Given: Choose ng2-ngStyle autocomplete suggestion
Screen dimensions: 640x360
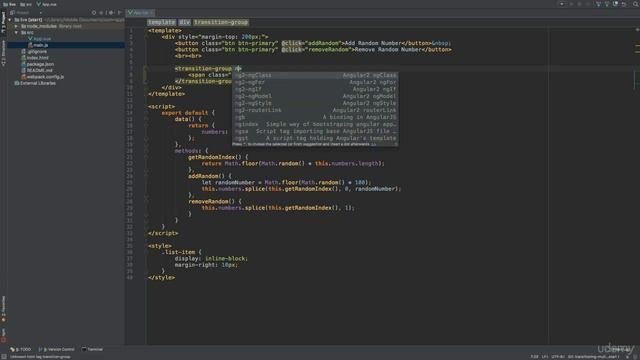Looking at the screenshot, I should (x=315, y=103).
